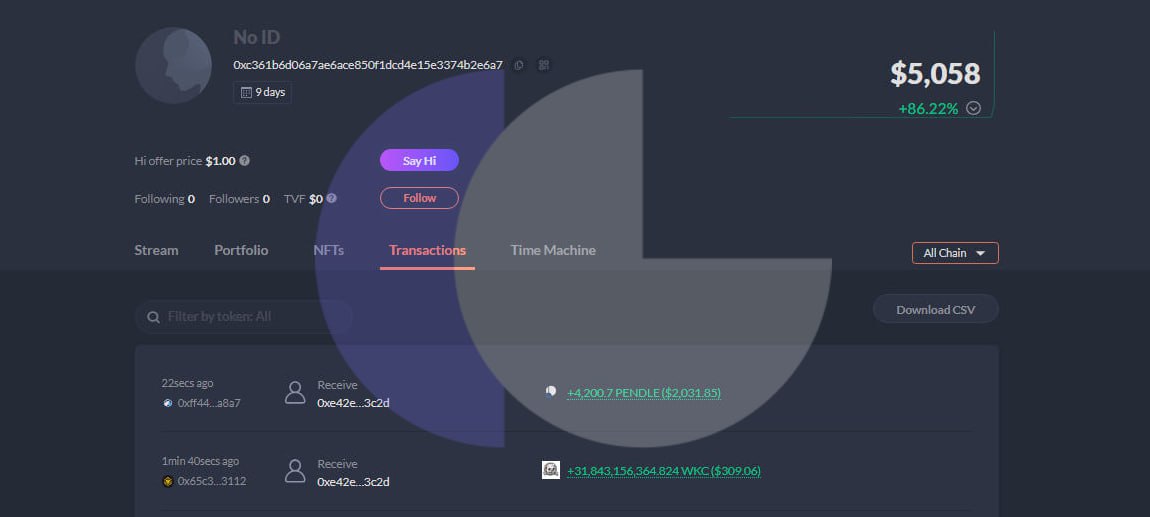Screen dimensions: 1150x517
Task: Click the PENDLE token icon
Action: (550, 392)
